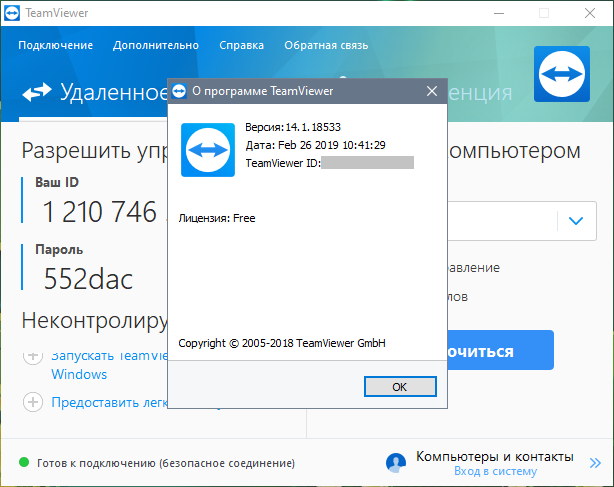Open the Справка menu
This screenshot has width=614, height=487.
click(x=242, y=45)
